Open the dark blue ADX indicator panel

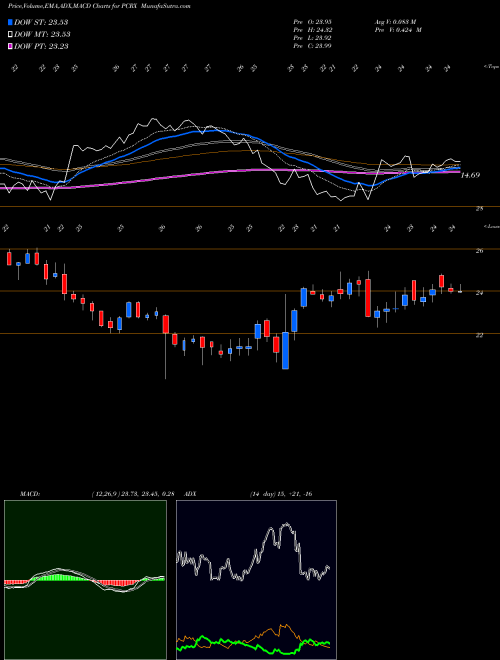point(256,580)
